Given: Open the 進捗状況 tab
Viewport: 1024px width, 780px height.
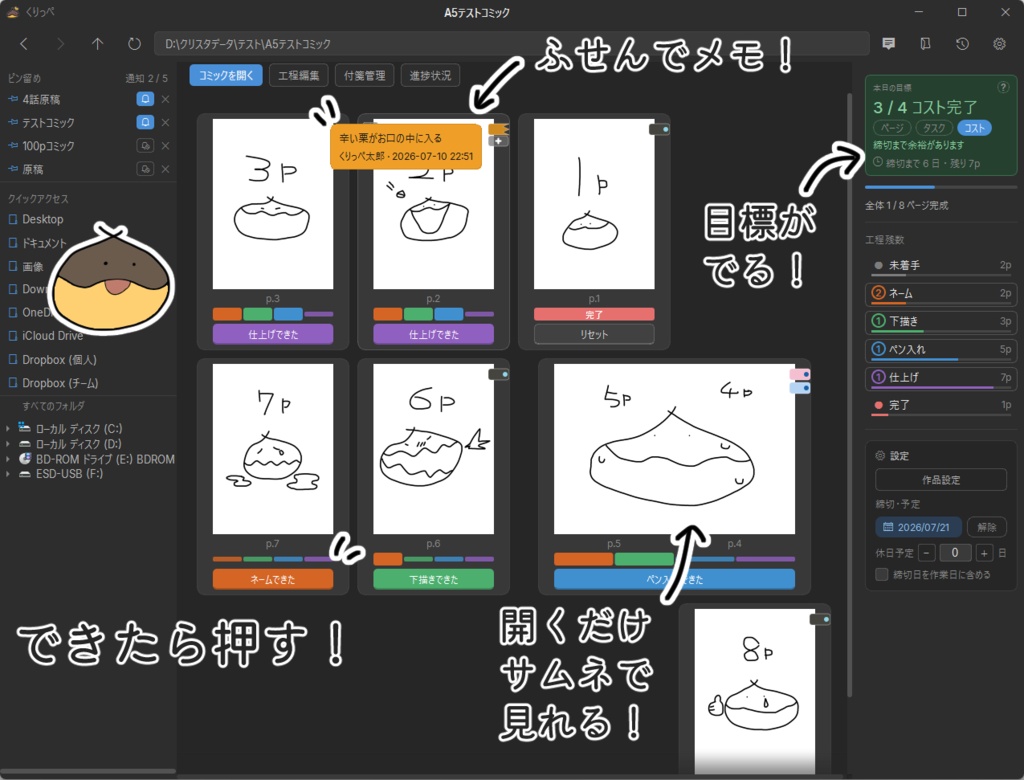Looking at the screenshot, I should 430,75.
